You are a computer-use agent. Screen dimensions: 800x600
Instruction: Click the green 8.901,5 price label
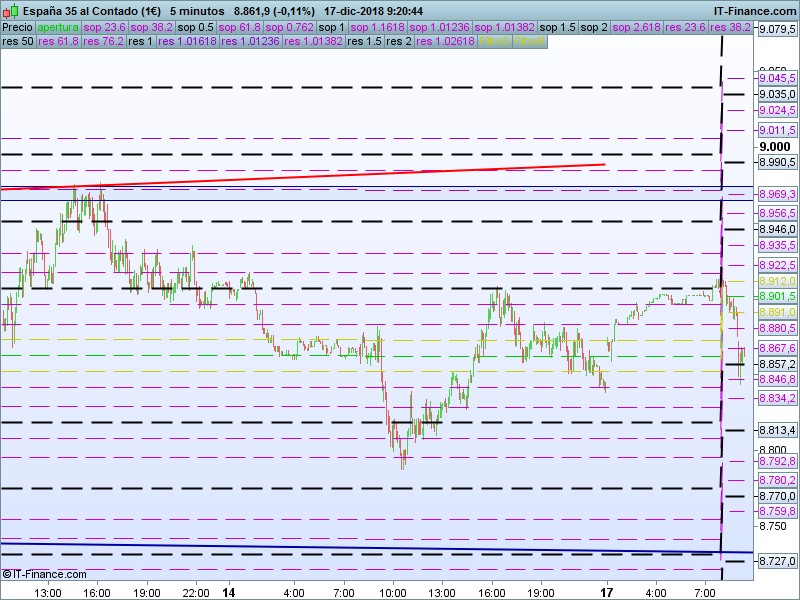[x=777, y=296]
